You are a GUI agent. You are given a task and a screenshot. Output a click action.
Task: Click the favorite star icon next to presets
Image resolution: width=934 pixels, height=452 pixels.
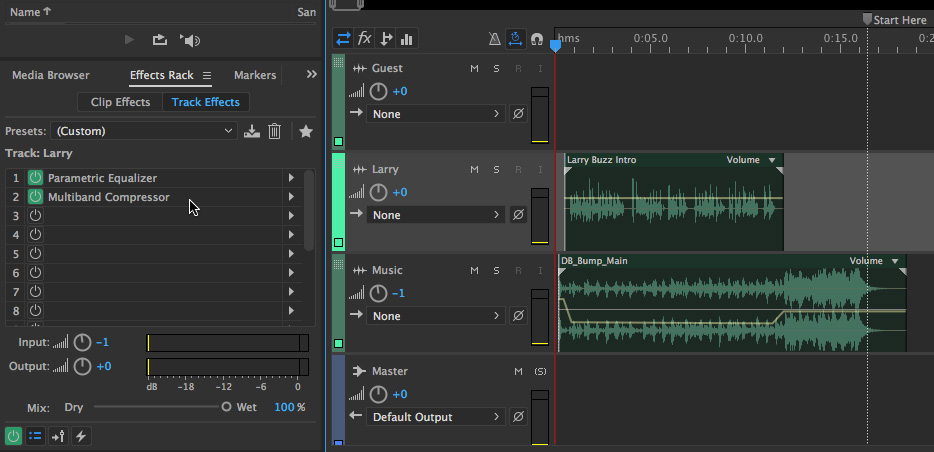(306, 131)
